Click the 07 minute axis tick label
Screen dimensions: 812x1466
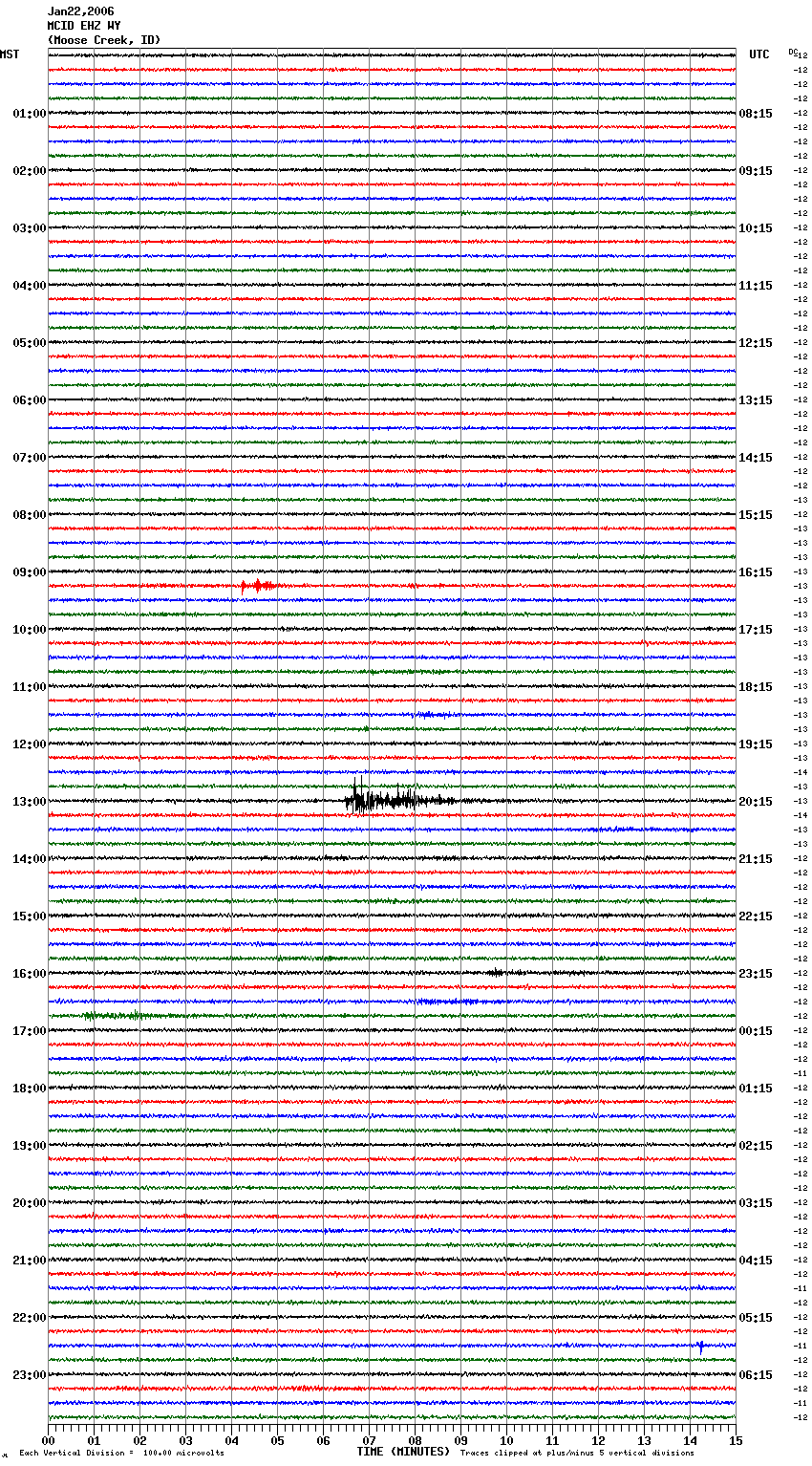point(370,1440)
